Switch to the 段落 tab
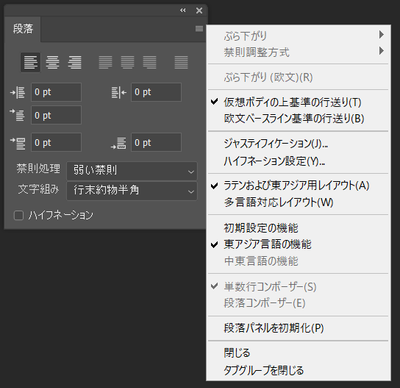 23,29
